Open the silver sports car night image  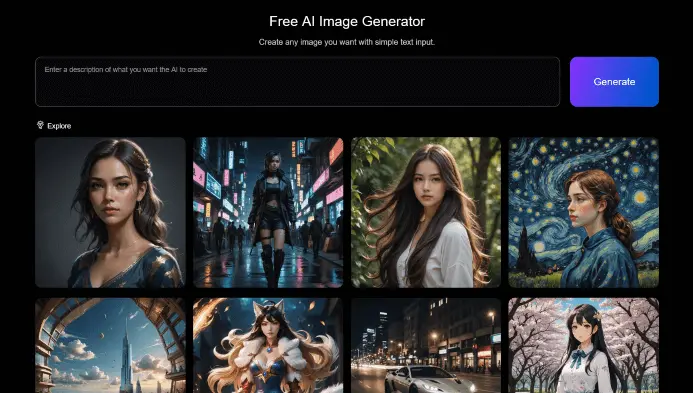426,345
